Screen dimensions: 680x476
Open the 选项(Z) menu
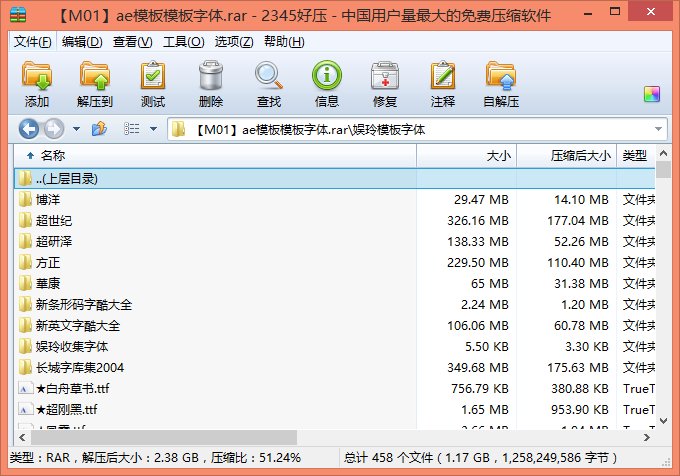point(234,42)
